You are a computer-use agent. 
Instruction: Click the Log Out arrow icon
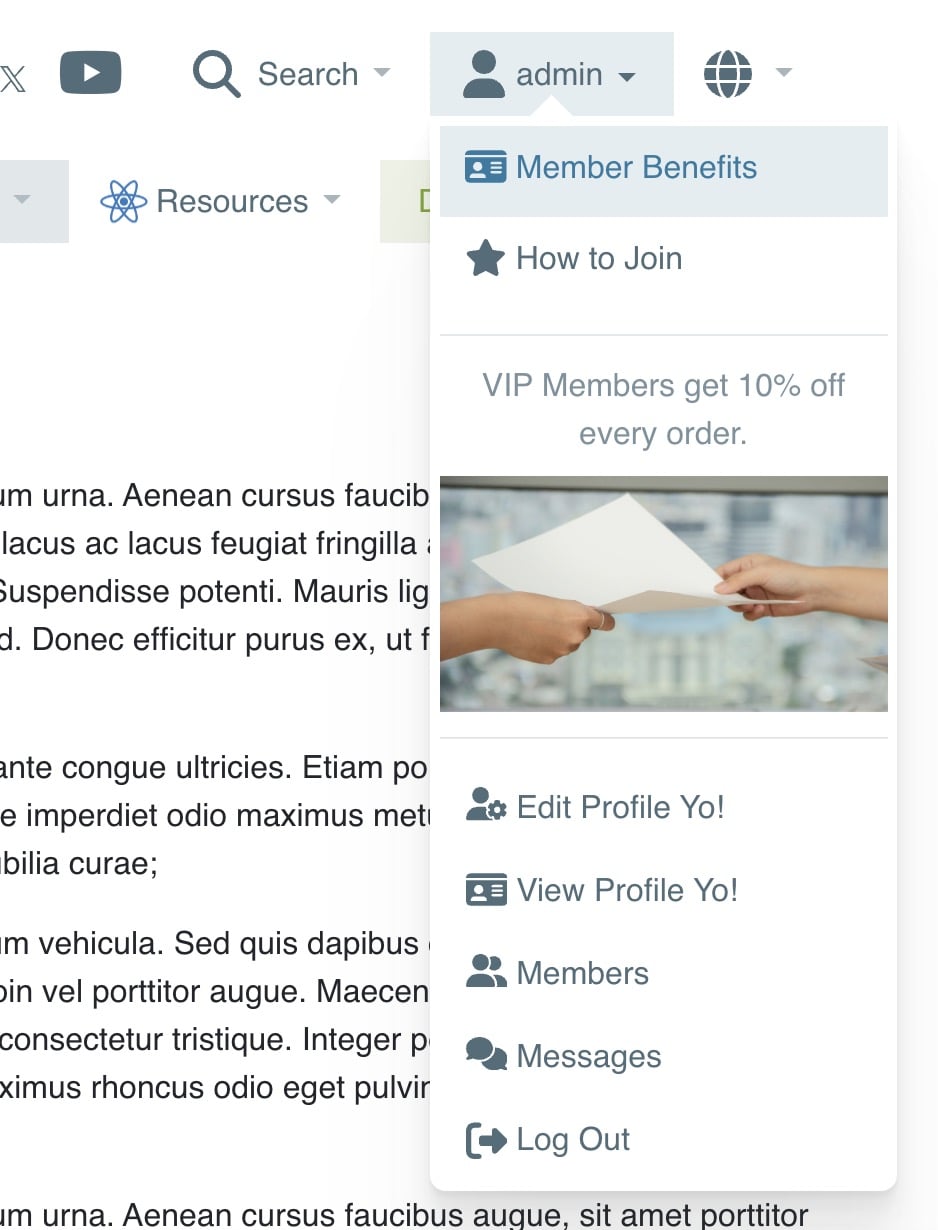click(486, 1140)
